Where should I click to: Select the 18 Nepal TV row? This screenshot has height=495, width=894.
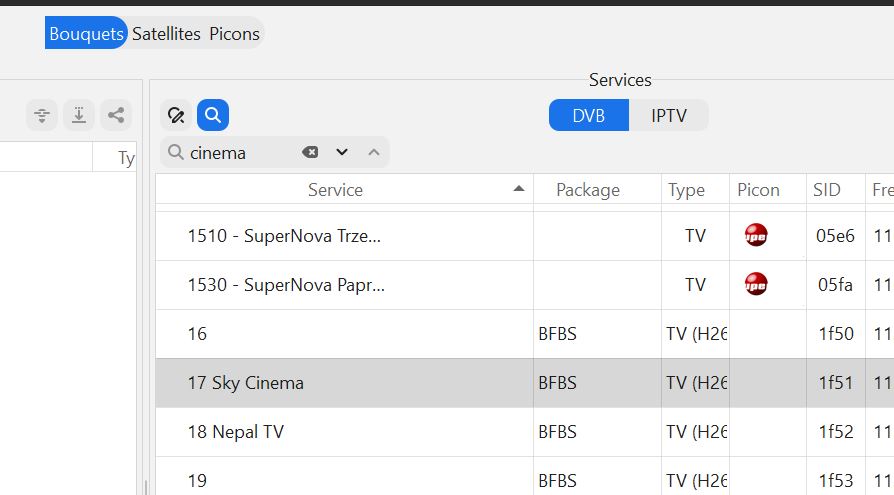525,432
